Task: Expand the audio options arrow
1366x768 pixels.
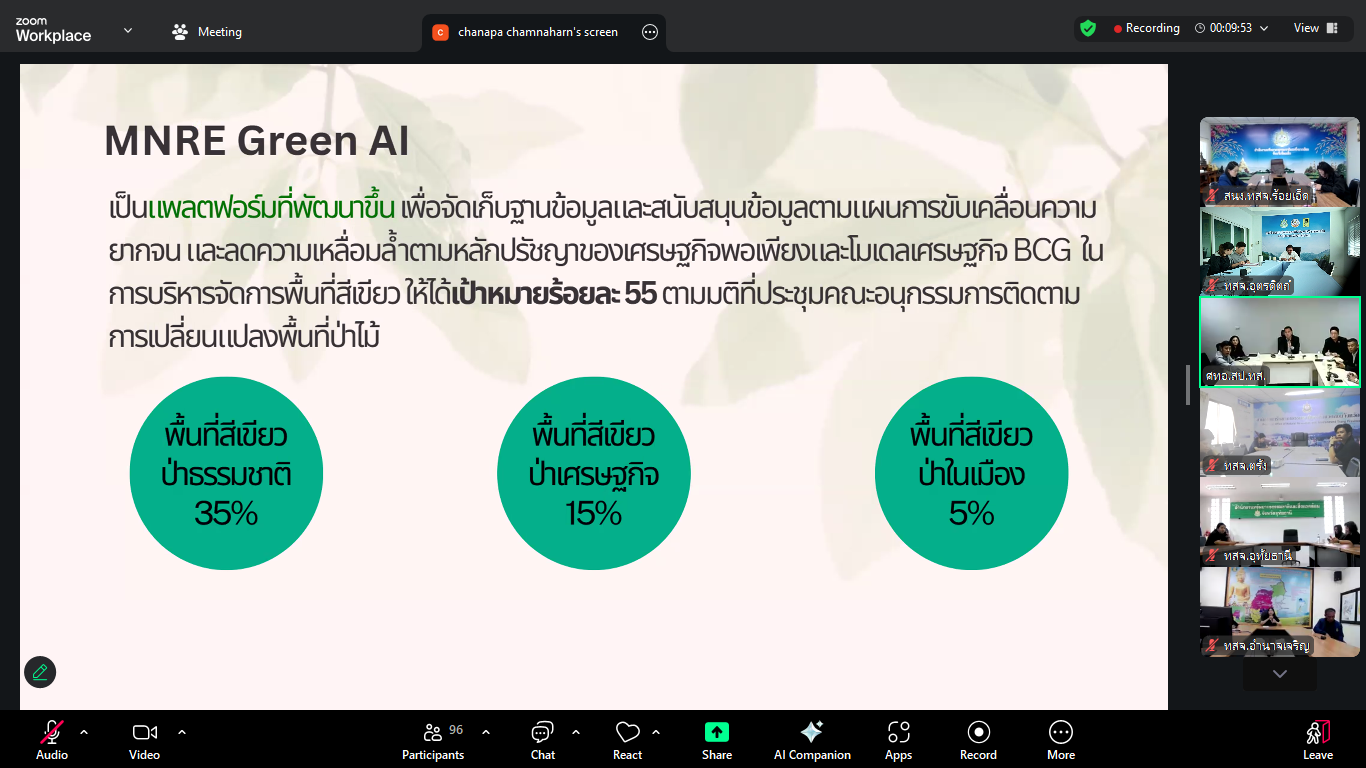Action: (84, 732)
